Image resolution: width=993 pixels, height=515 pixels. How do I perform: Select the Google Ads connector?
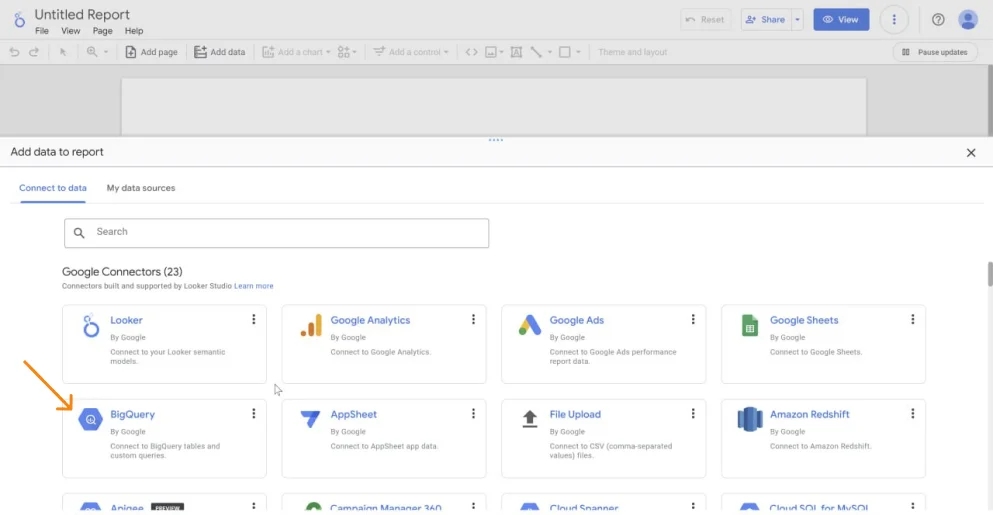(604, 344)
